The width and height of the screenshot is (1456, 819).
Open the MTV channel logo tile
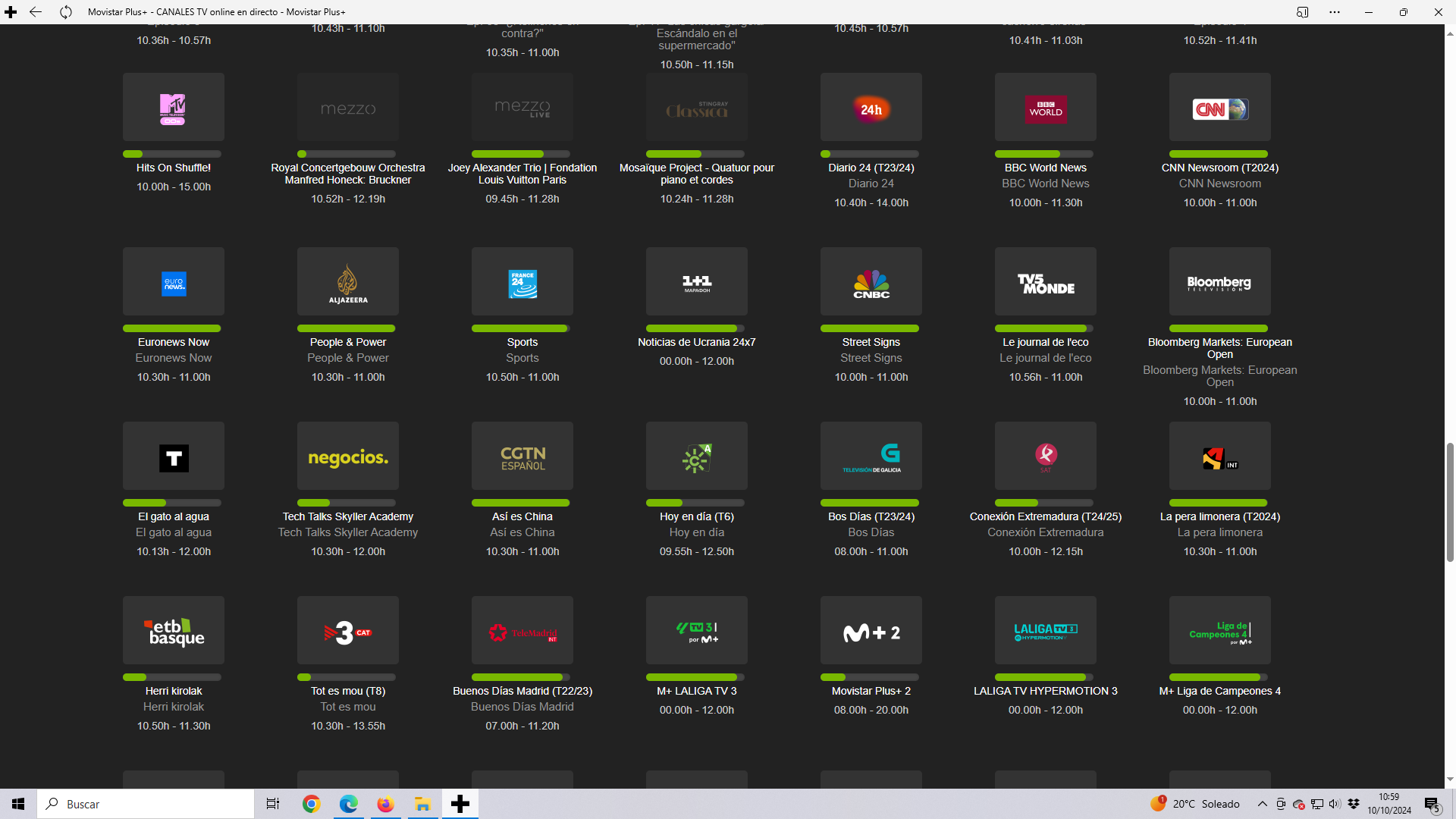pos(174,107)
